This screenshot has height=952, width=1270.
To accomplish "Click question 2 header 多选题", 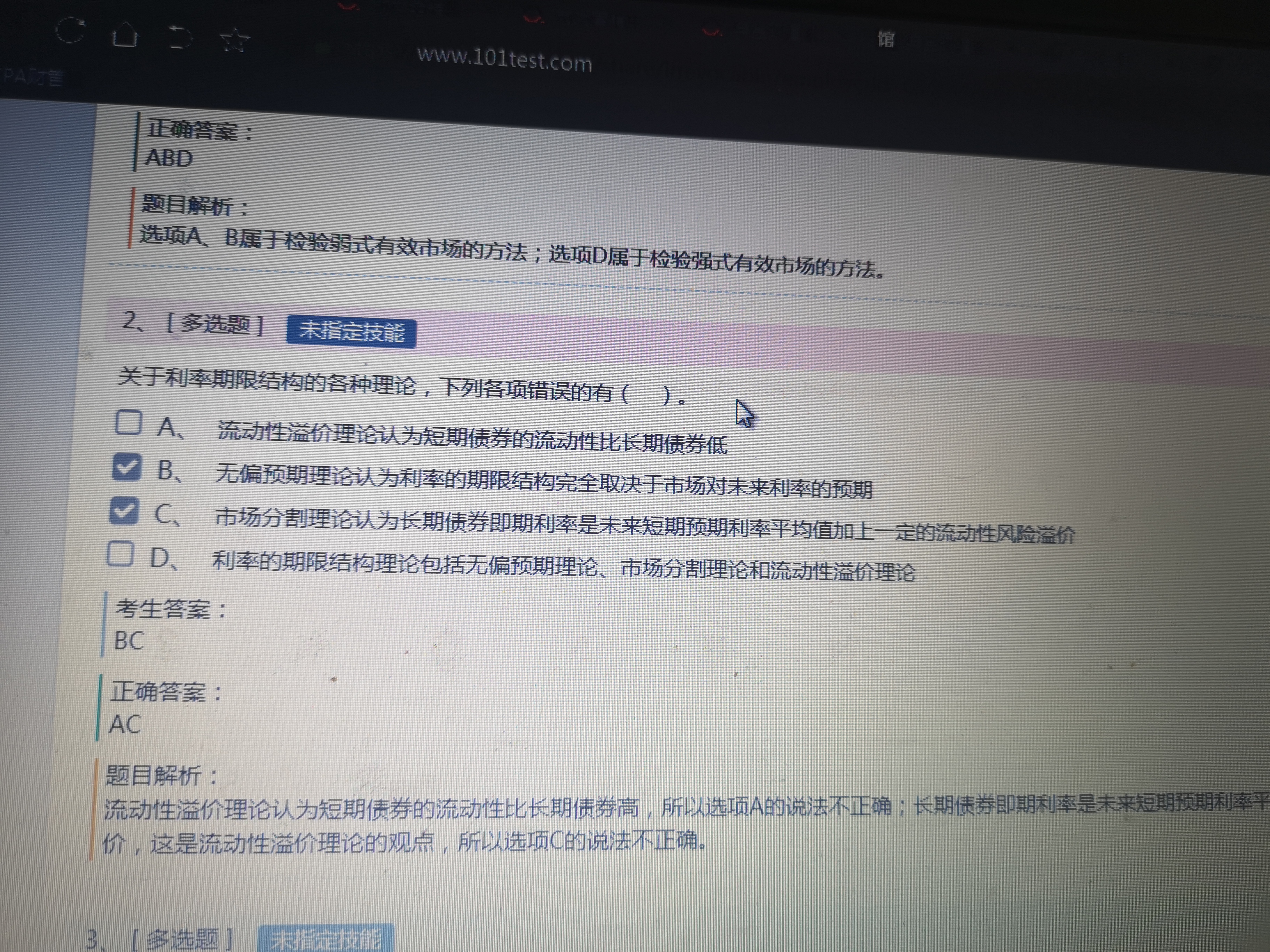I will [215, 324].
